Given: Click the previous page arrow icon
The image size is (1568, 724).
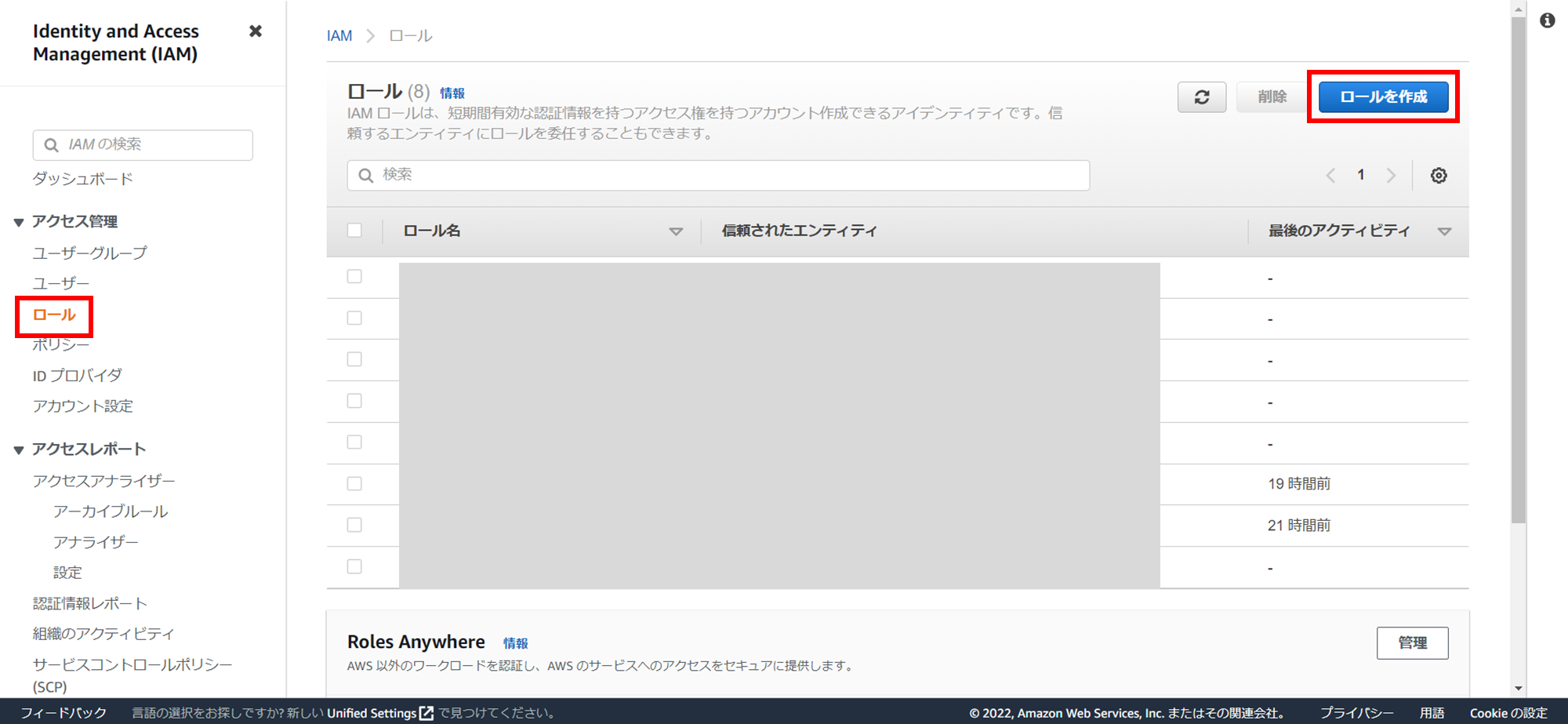Looking at the screenshot, I should pyautogui.click(x=1330, y=175).
